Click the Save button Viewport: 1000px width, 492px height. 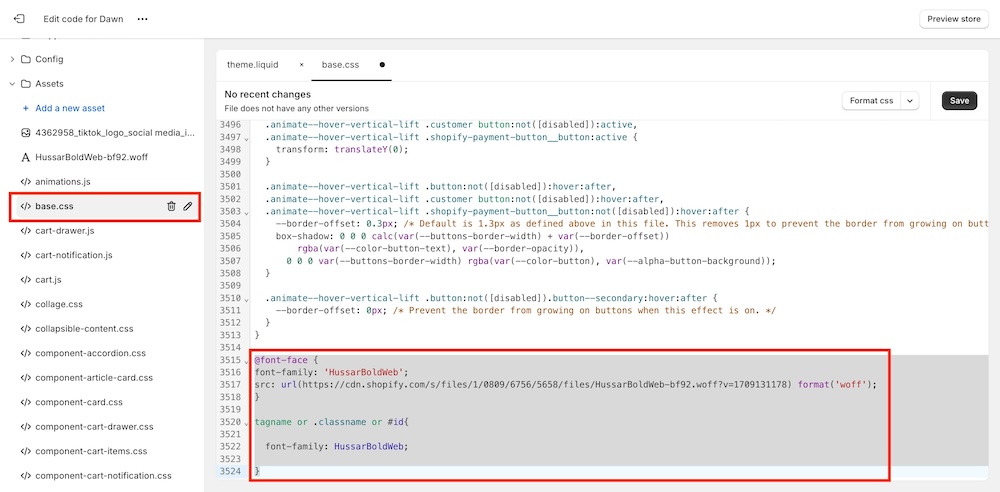(x=959, y=101)
